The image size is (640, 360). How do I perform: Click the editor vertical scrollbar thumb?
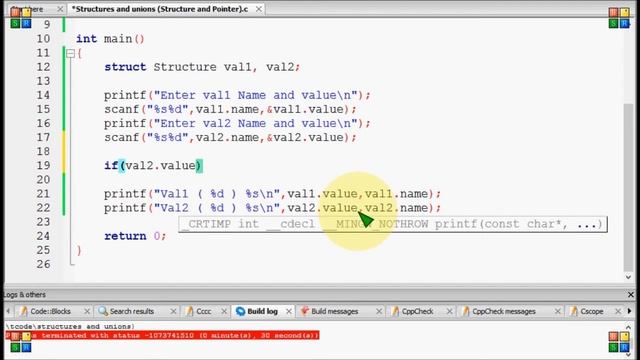click(x=628, y=188)
